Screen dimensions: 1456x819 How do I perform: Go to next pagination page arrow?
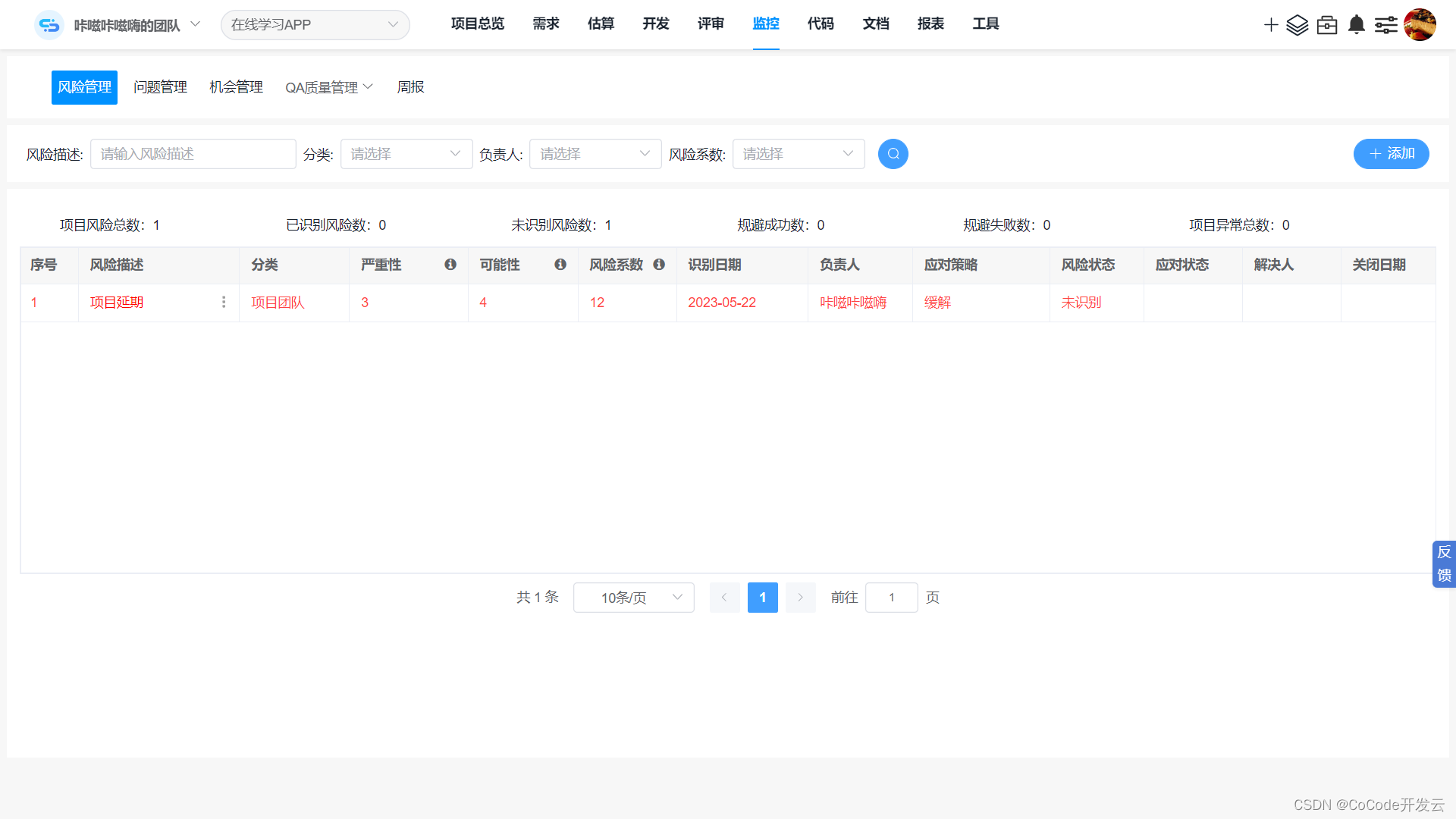point(800,598)
